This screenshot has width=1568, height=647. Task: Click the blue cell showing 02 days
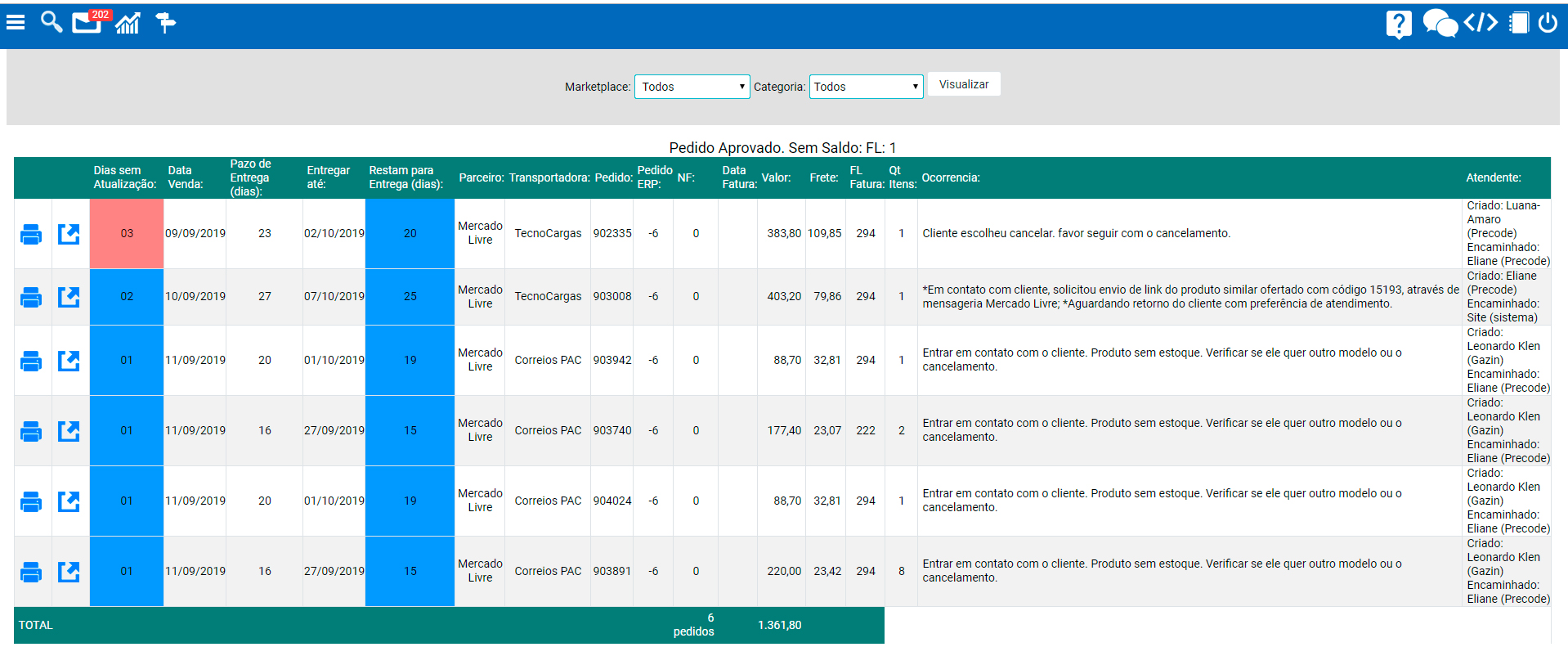click(x=127, y=297)
